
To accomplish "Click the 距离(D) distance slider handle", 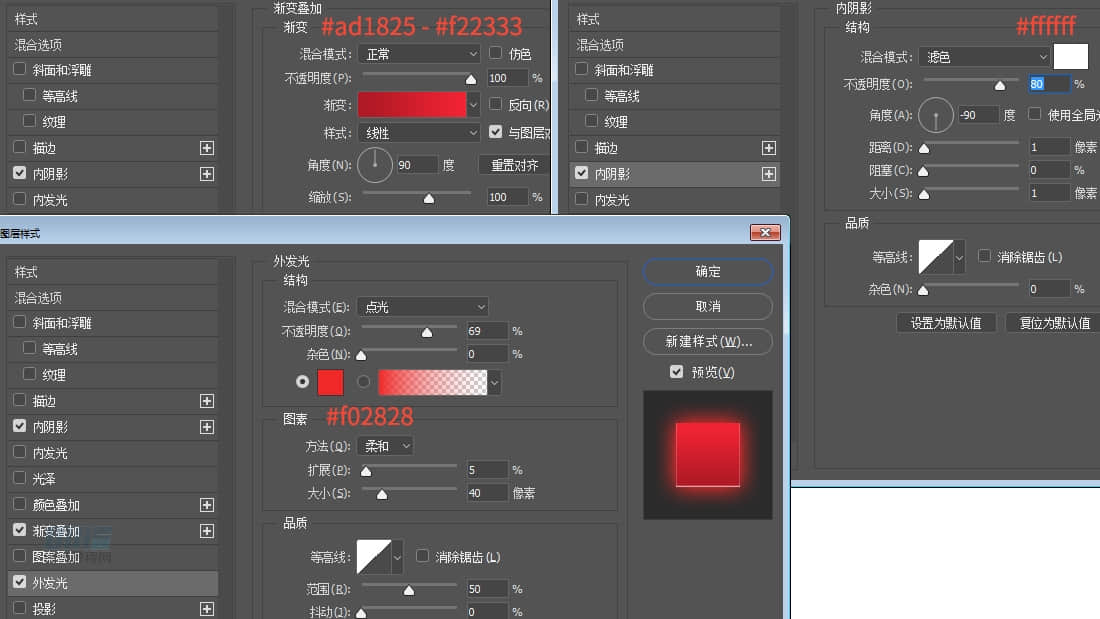I will (x=924, y=148).
